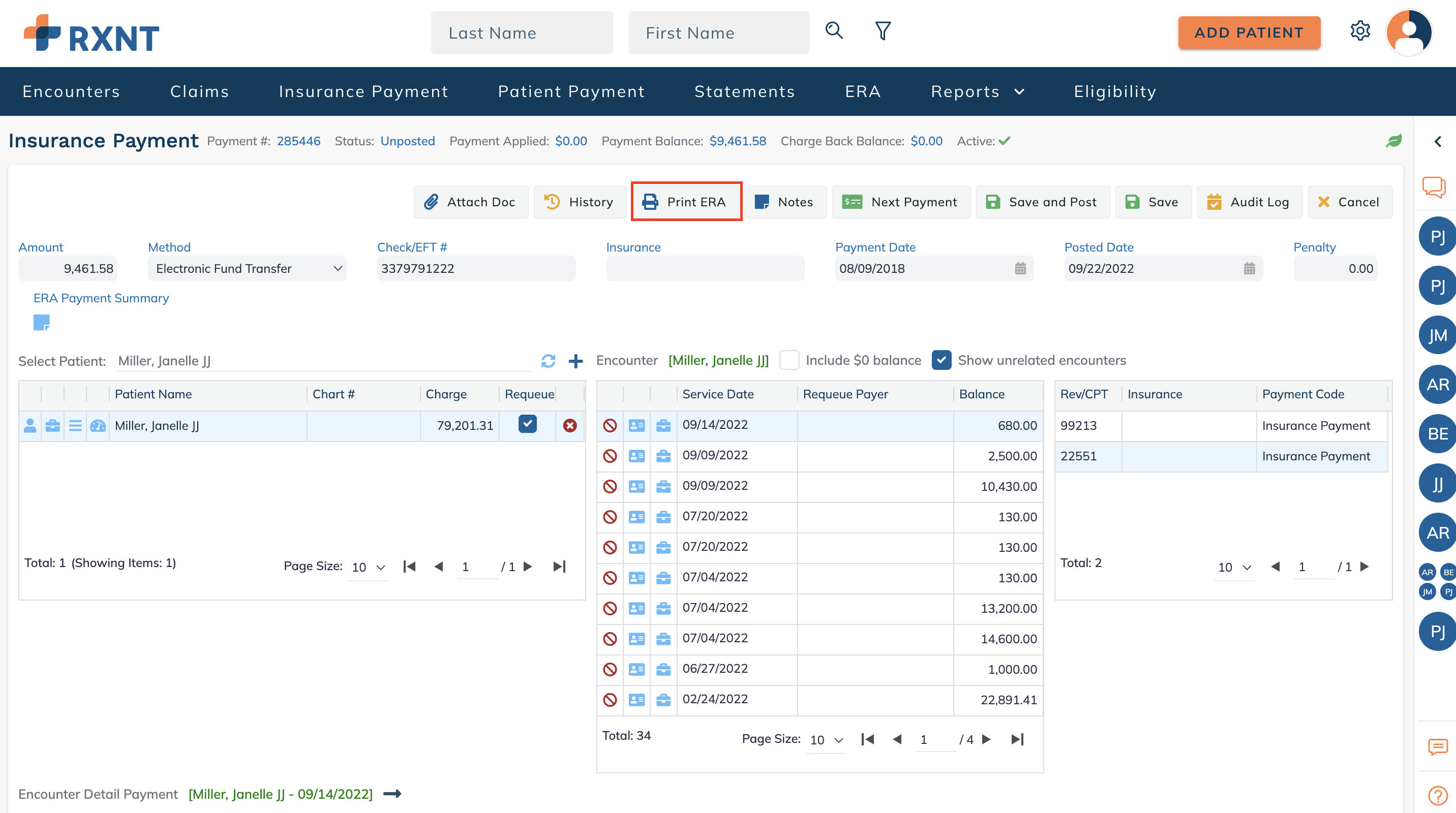Open the Encounters tab
The width and height of the screenshot is (1456, 813).
click(71, 91)
